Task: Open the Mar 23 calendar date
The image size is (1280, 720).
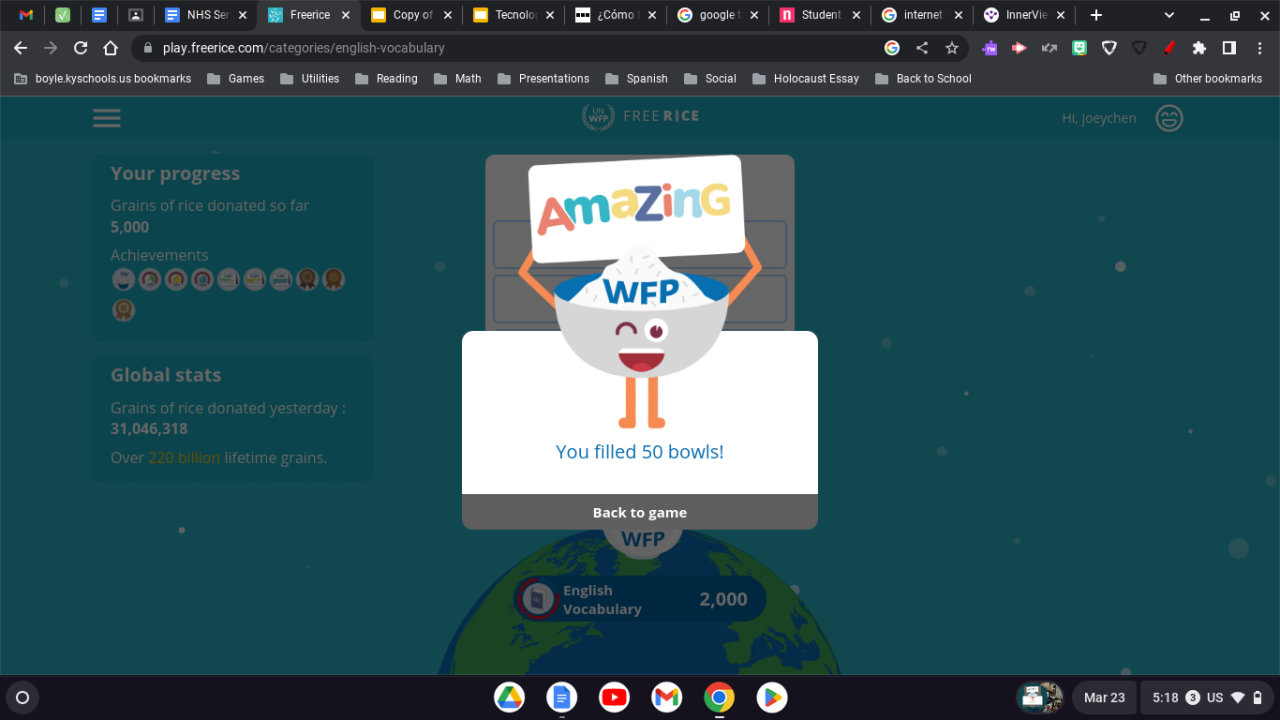Action: (1104, 698)
